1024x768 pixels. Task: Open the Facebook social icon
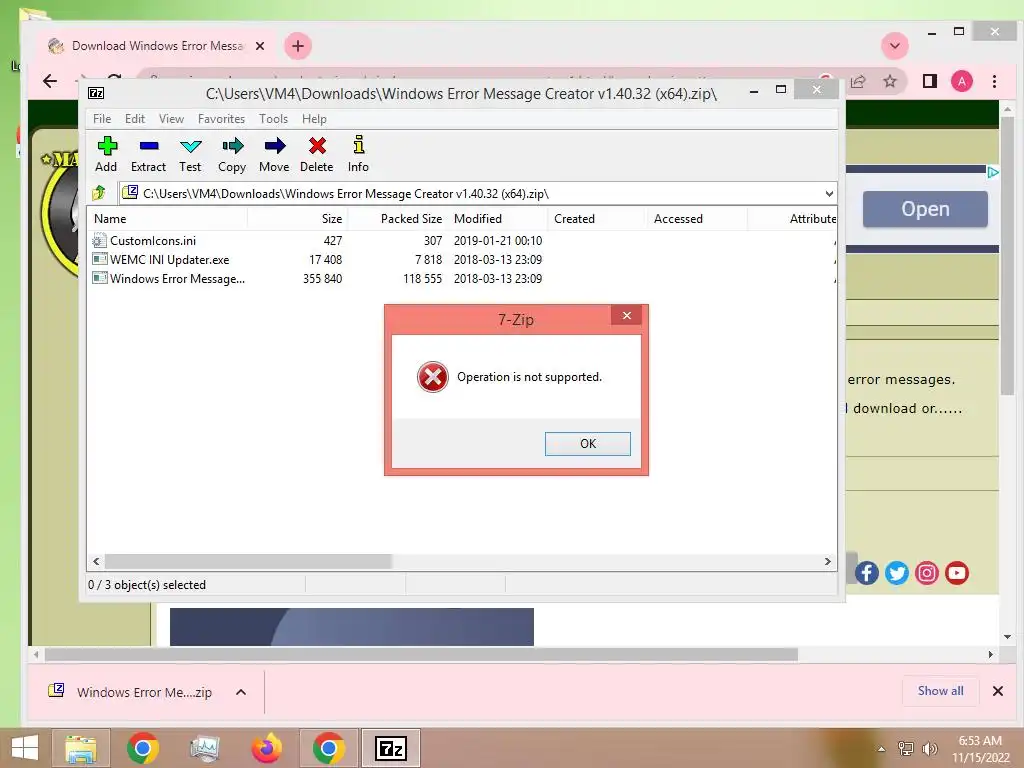(867, 573)
